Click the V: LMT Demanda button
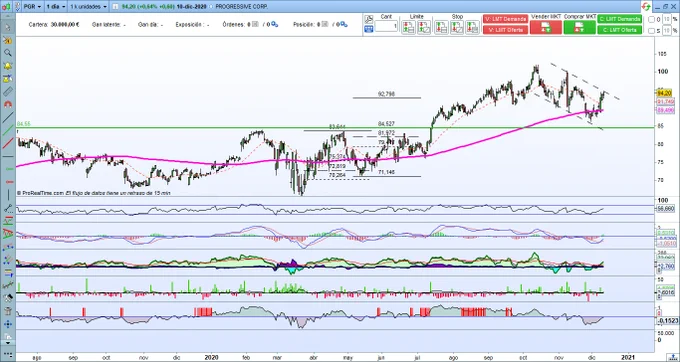Screen dimensions: 680x362 505,19
